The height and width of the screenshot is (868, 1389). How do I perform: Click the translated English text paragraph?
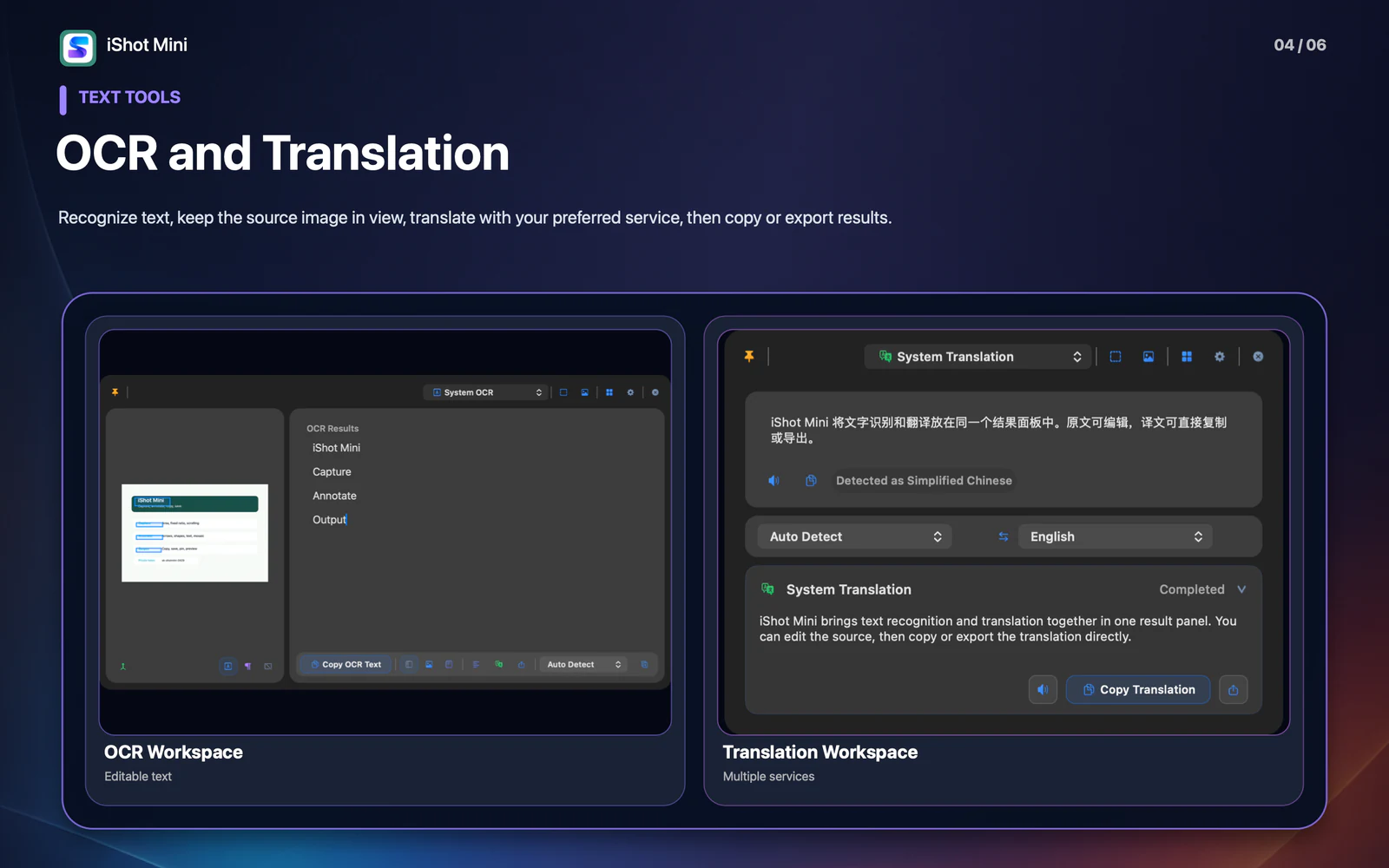(998, 628)
